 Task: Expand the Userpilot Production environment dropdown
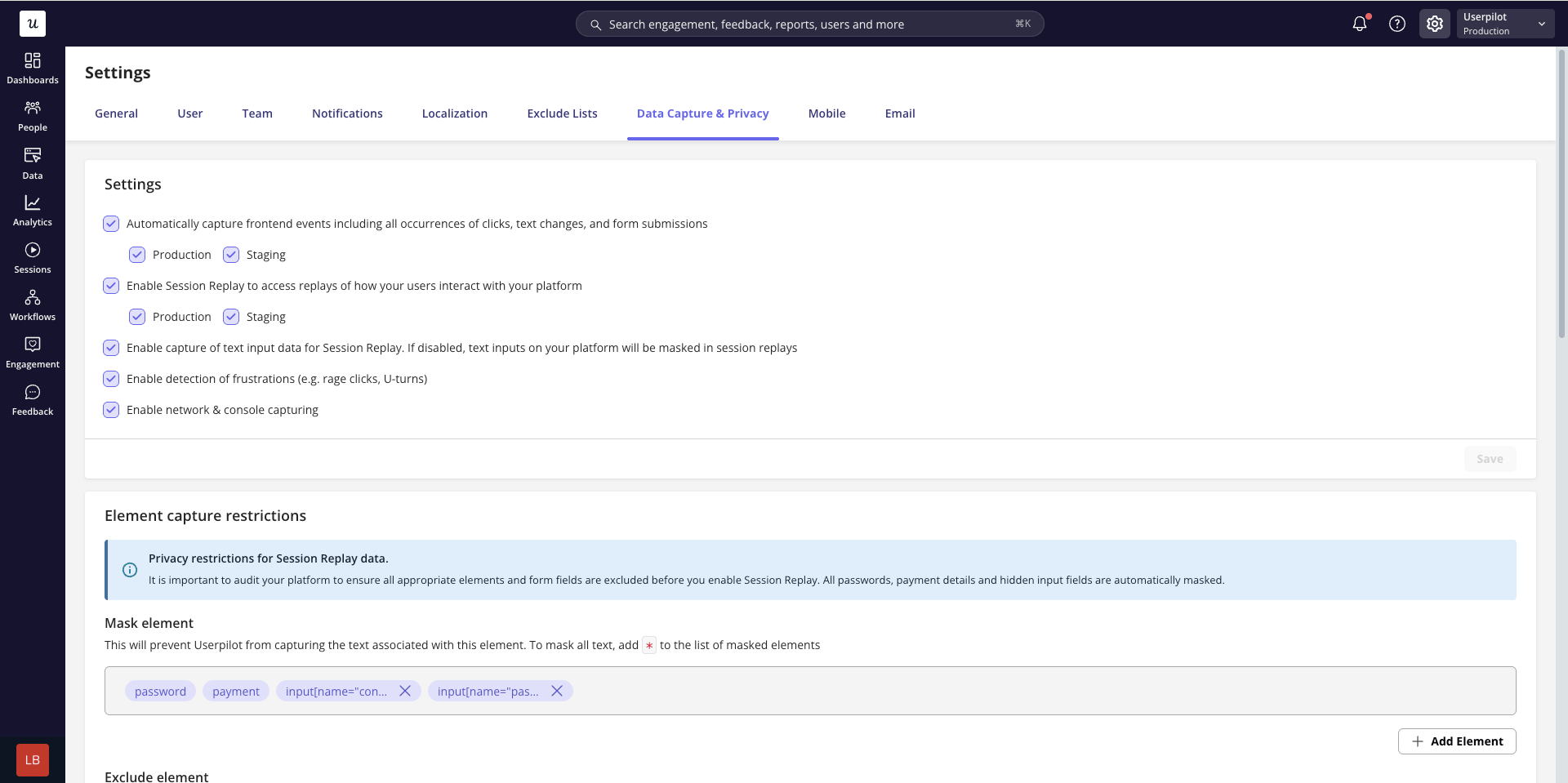click(1505, 24)
